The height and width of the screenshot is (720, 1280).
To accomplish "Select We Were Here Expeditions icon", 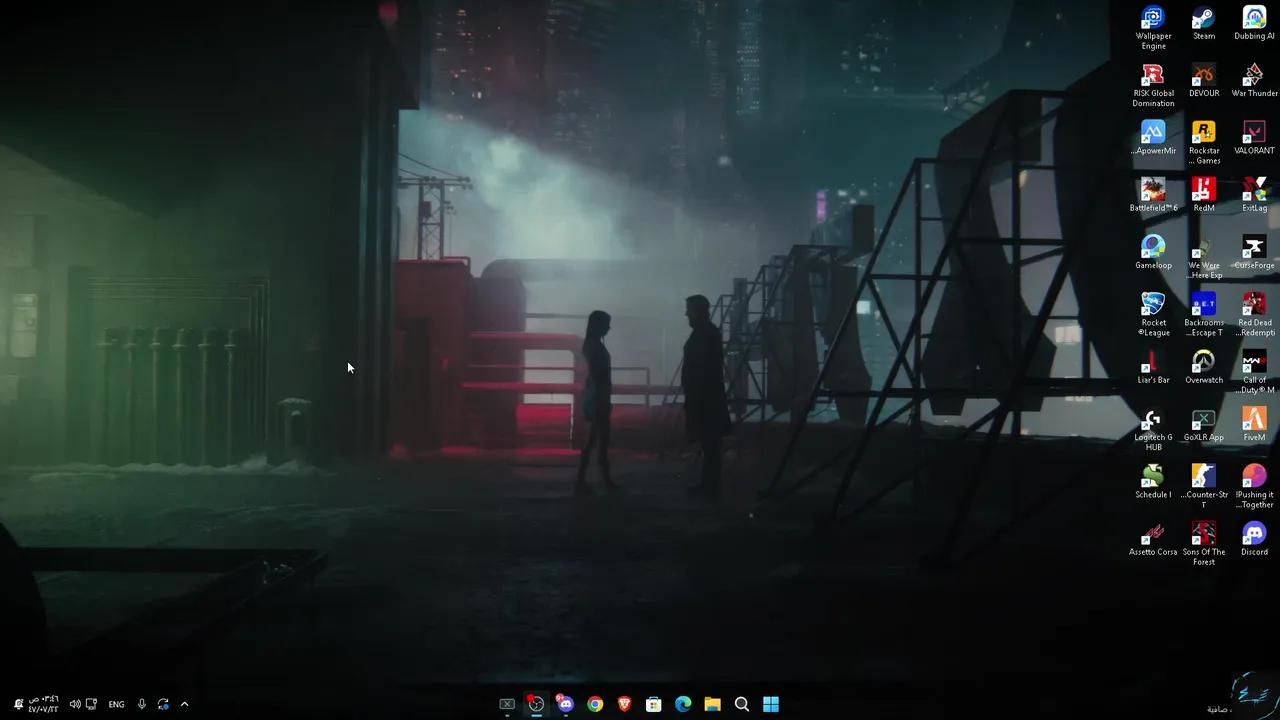I will [1204, 258].
